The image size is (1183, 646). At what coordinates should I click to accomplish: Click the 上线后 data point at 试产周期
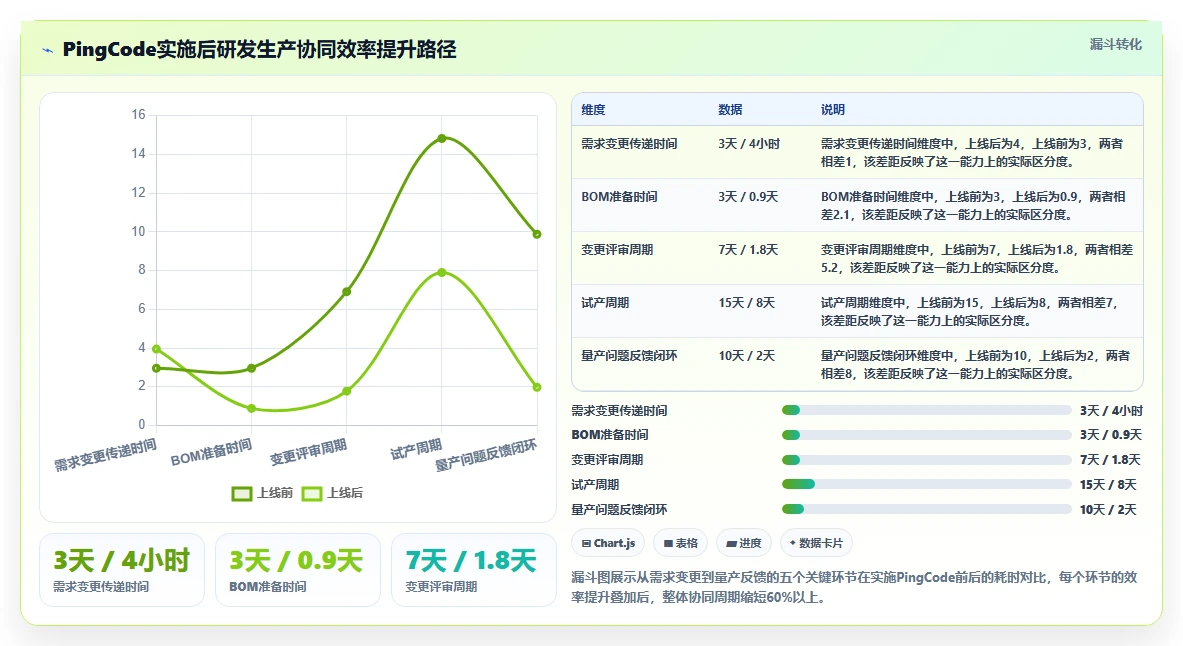(x=442, y=272)
